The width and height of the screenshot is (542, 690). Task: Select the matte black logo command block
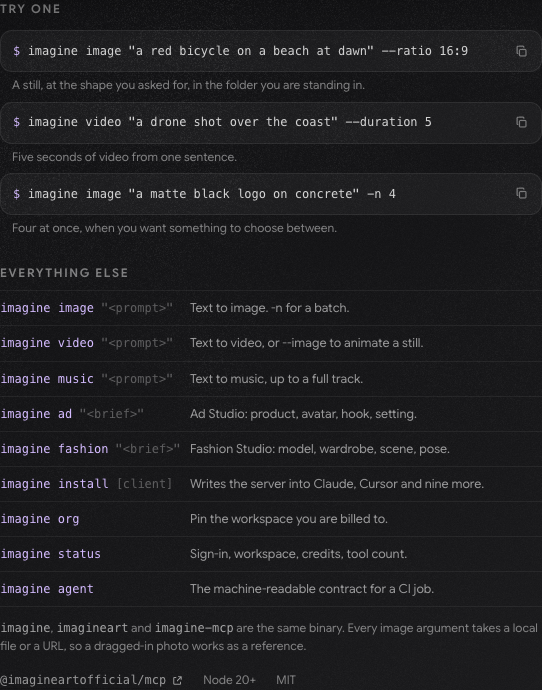pyautogui.click(x=271, y=194)
